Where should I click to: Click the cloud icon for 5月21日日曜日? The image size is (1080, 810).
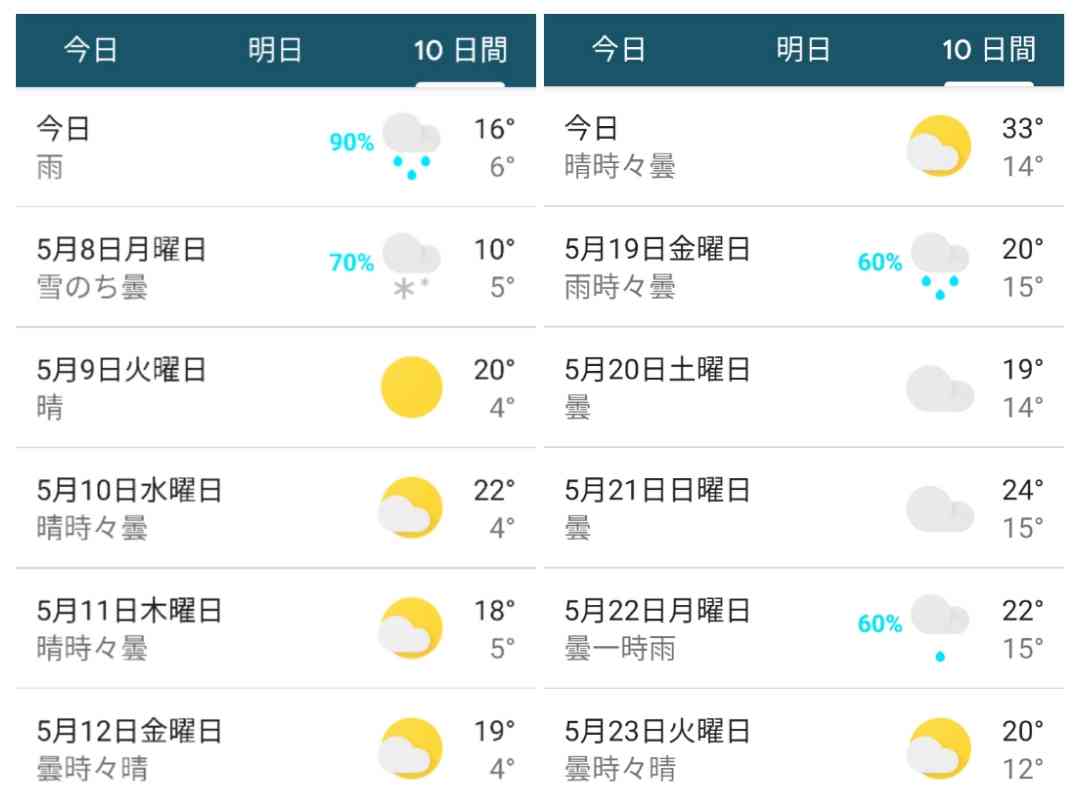(939, 510)
